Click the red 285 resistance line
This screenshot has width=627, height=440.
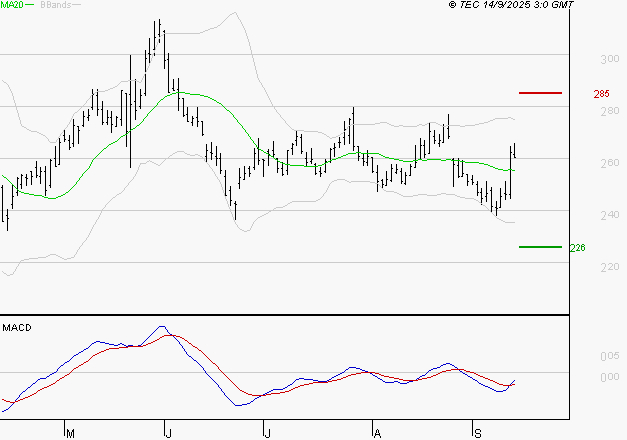click(540, 93)
